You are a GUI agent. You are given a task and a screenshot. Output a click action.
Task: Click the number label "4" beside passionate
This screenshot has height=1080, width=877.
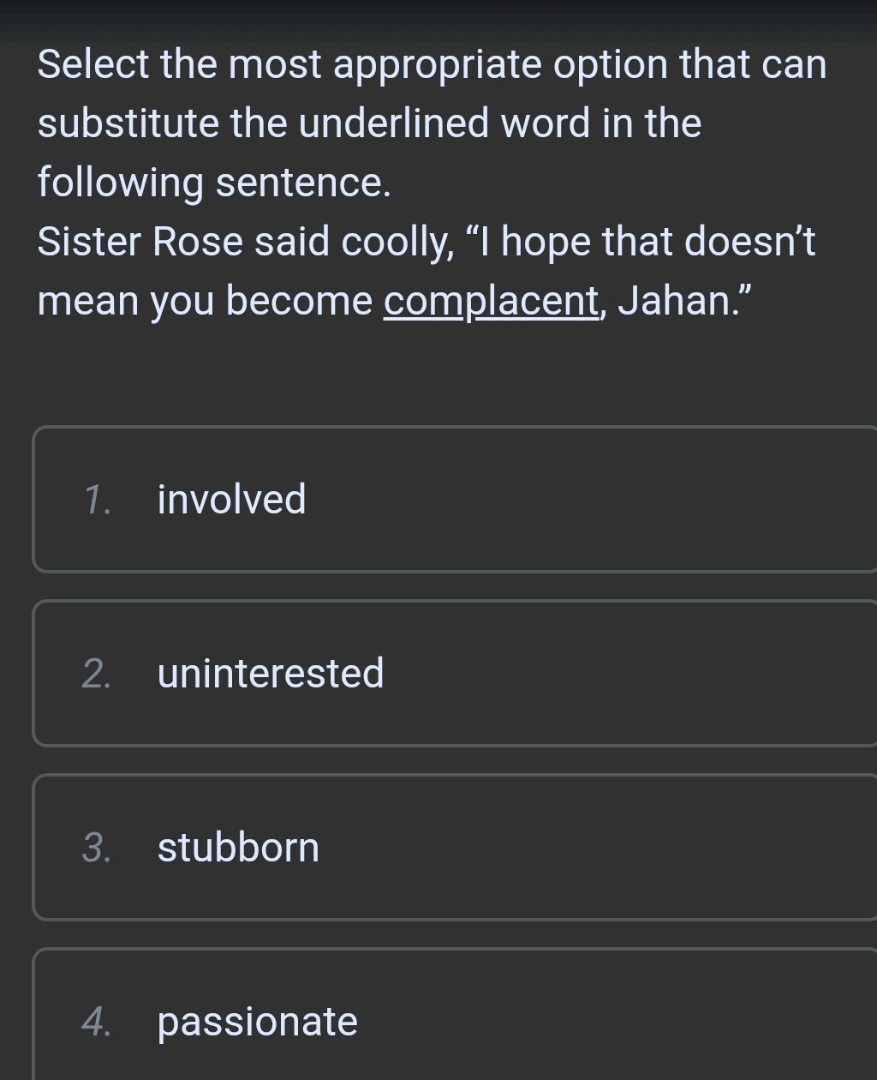click(x=93, y=1021)
